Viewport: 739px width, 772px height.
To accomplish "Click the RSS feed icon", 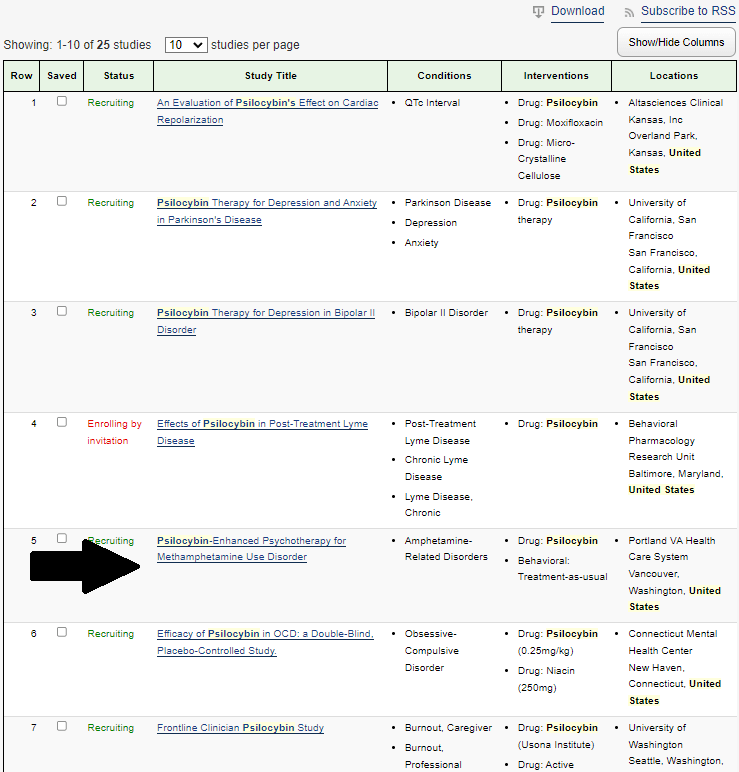I will point(629,12).
